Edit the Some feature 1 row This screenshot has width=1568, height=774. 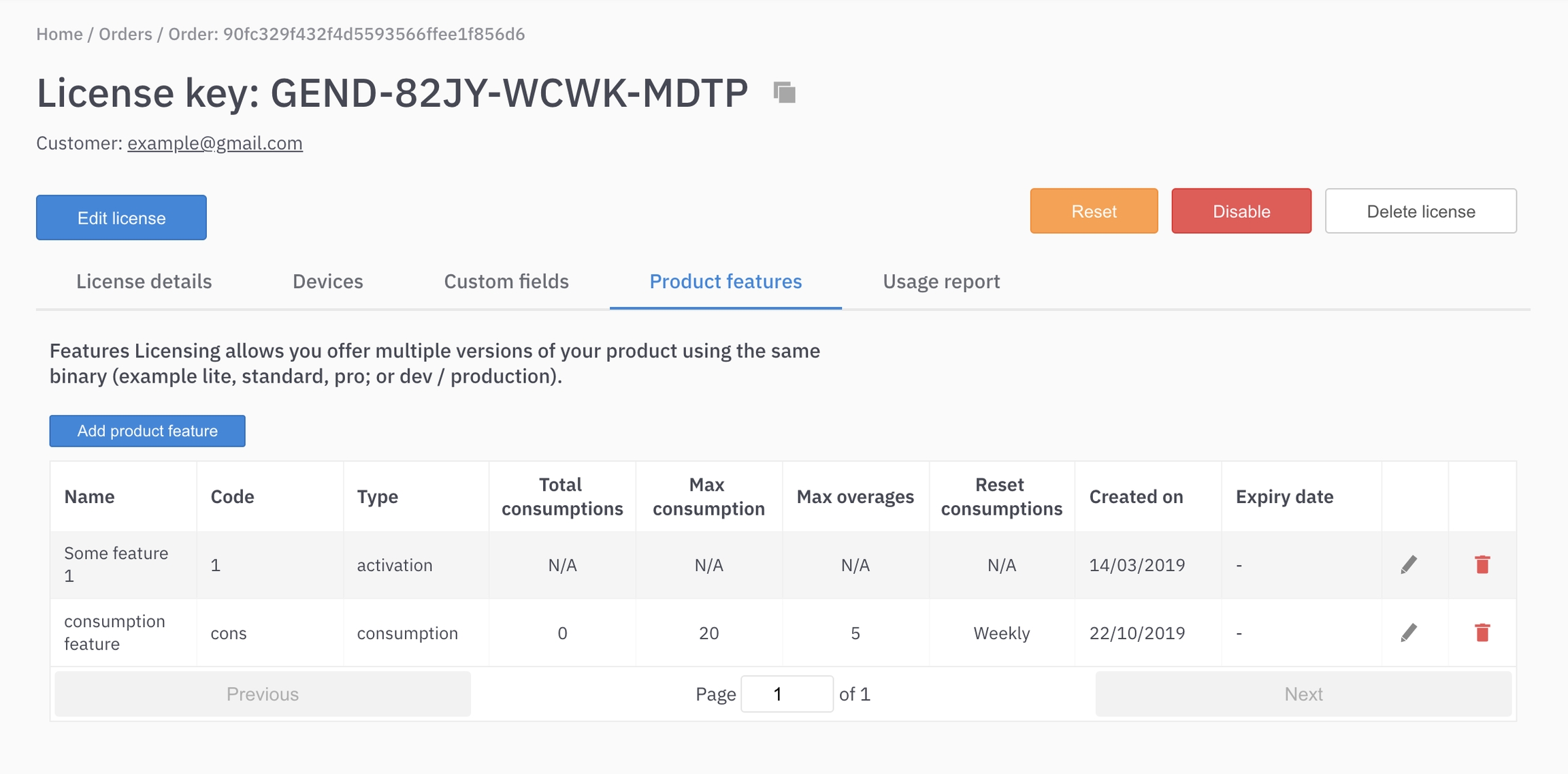pyautogui.click(x=1409, y=564)
